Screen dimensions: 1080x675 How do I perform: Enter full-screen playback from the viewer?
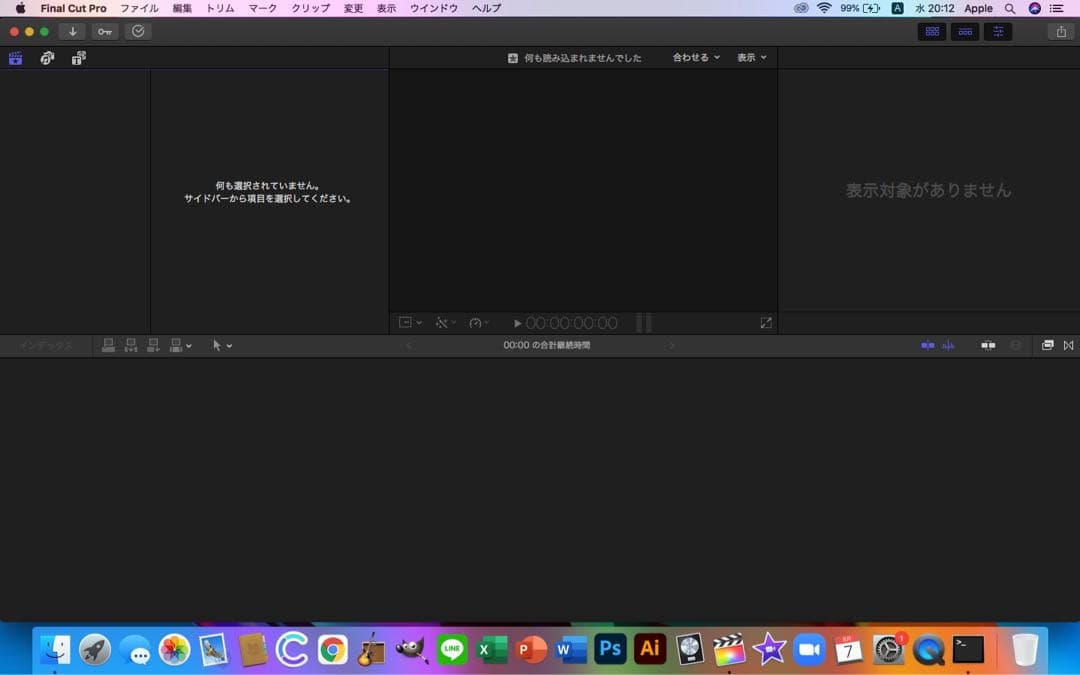click(x=766, y=322)
